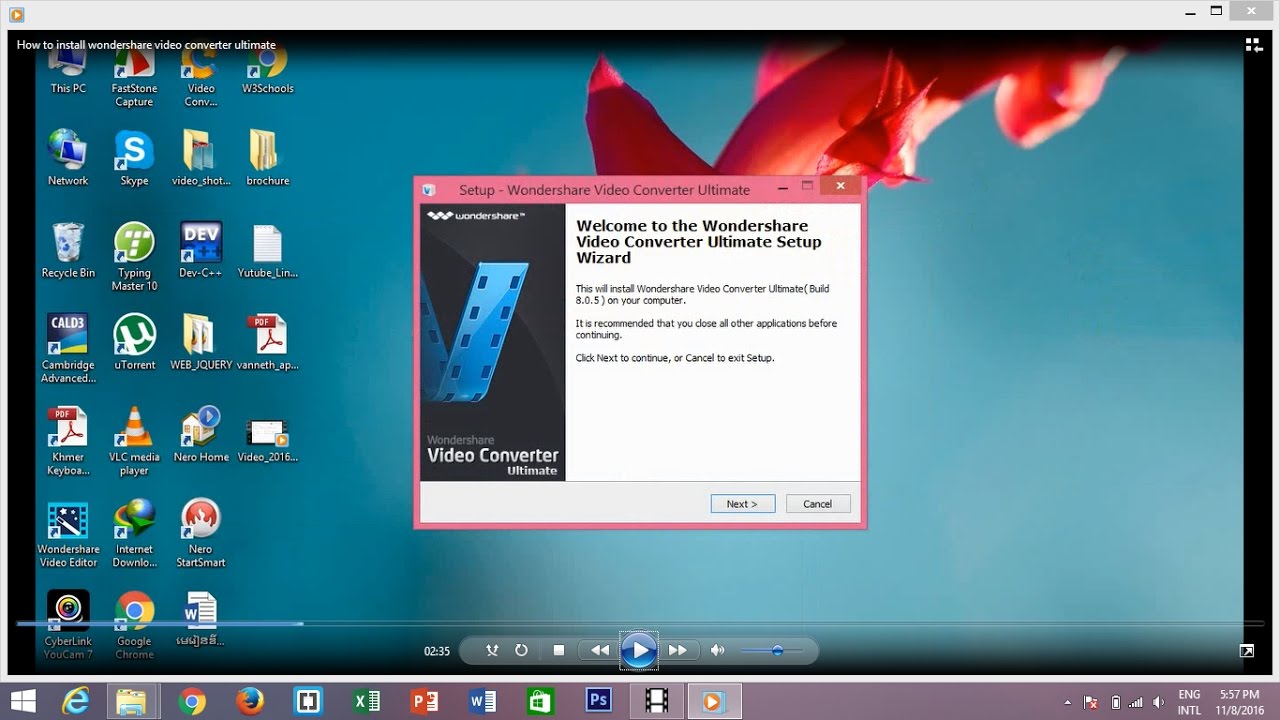
Task: Launch Internet Explorer from taskbar
Action: pyautogui.click(x=76, y=701)
